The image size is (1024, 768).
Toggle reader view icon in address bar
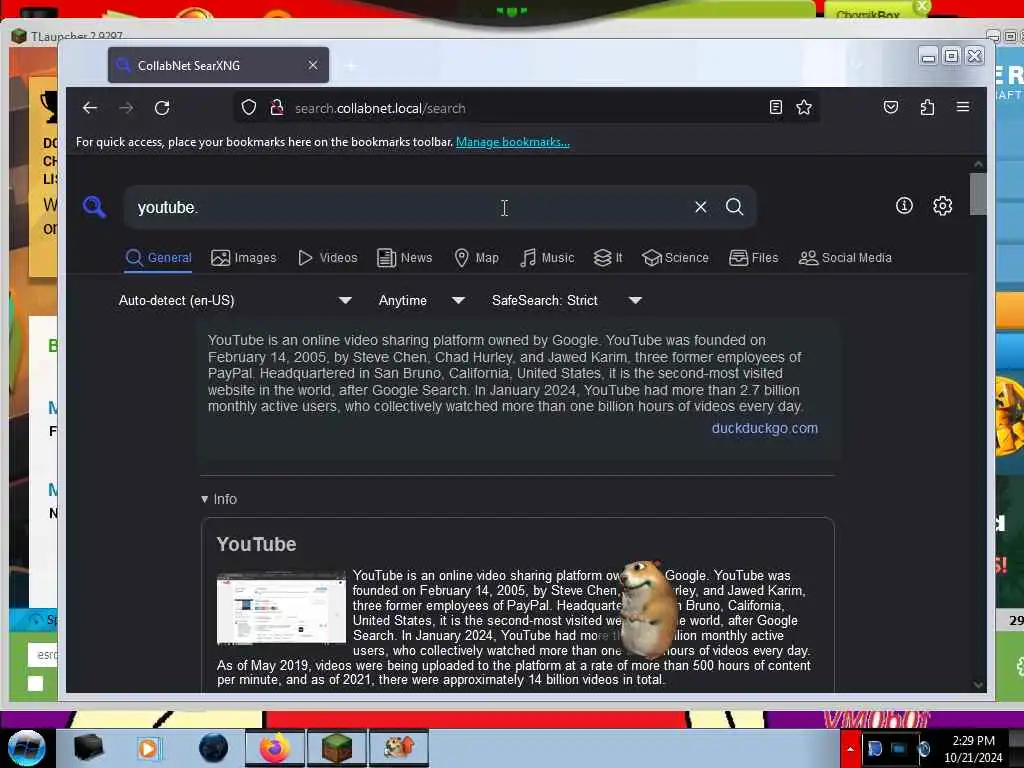click(775, 107)
